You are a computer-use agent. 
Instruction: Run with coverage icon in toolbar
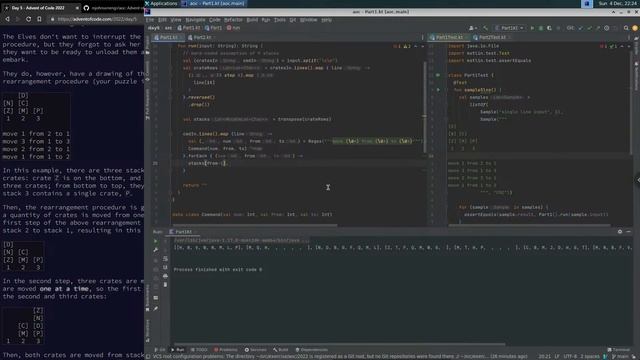[549, 28]
